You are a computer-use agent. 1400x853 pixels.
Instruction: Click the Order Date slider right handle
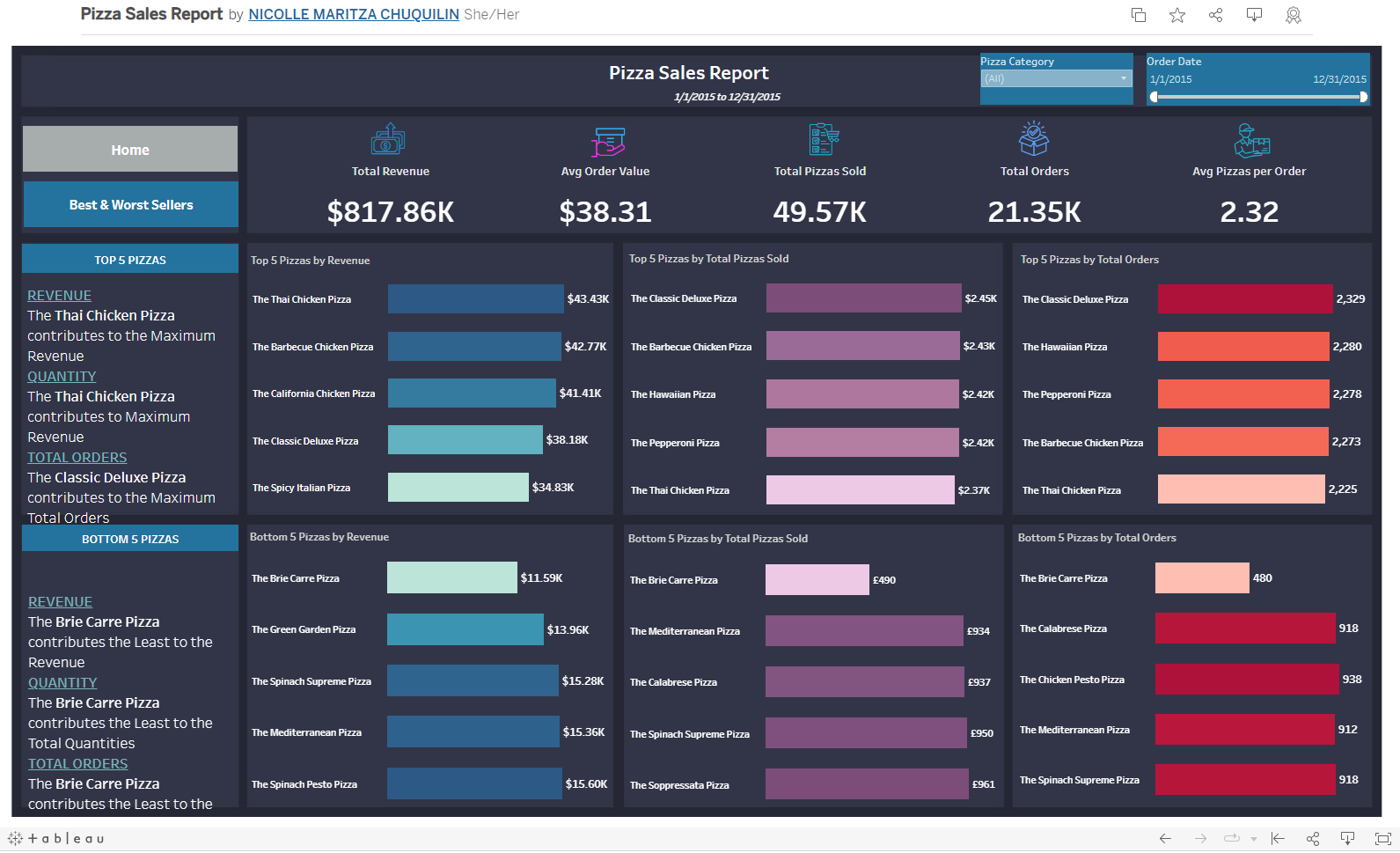click(1363, 97)
